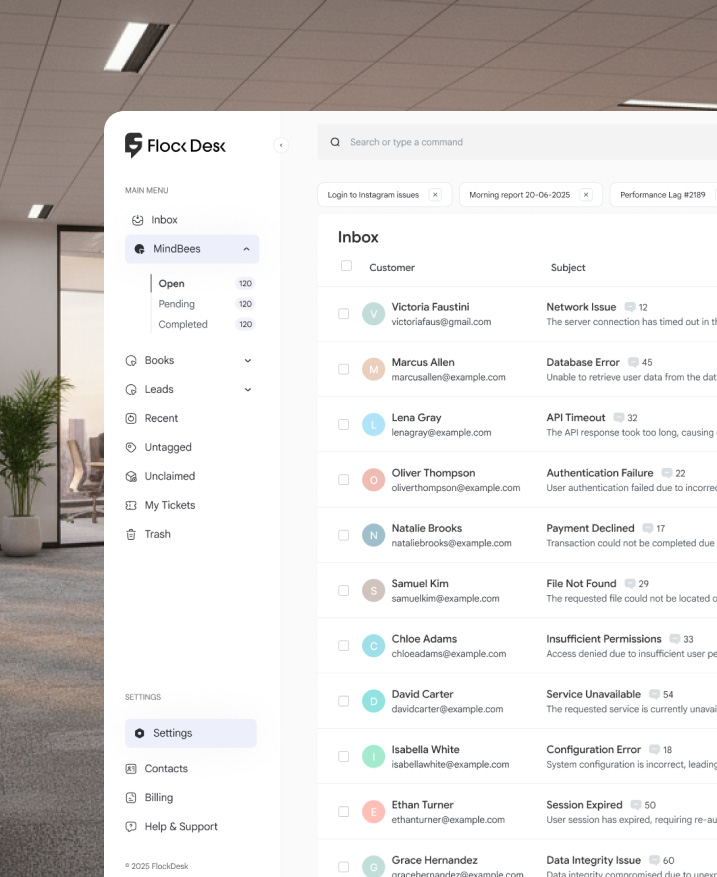Image resolution: width=717 pixels, height=877 pixels.
Task: Select the Pending tickets filter
Action: pyautogui.click(x=176, y=304)
